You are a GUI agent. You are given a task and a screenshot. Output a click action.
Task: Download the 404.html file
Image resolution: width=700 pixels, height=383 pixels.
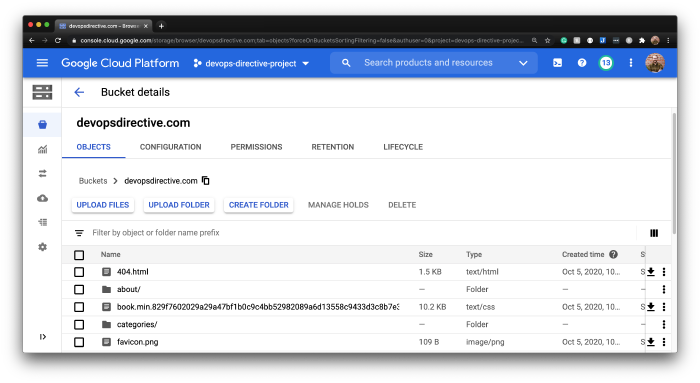pos(651,272)
